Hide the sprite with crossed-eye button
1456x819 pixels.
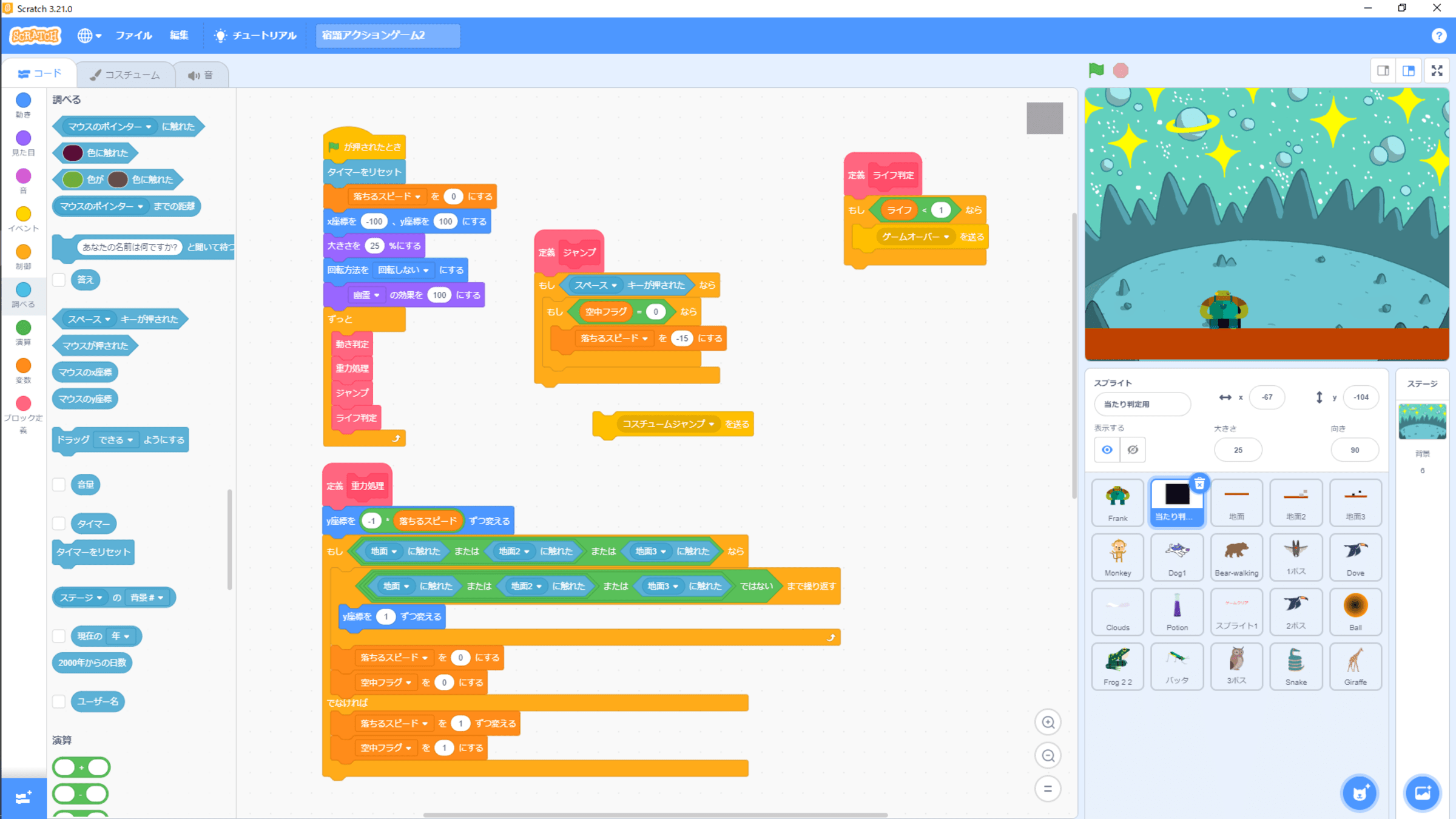(x=1132, y=450)
